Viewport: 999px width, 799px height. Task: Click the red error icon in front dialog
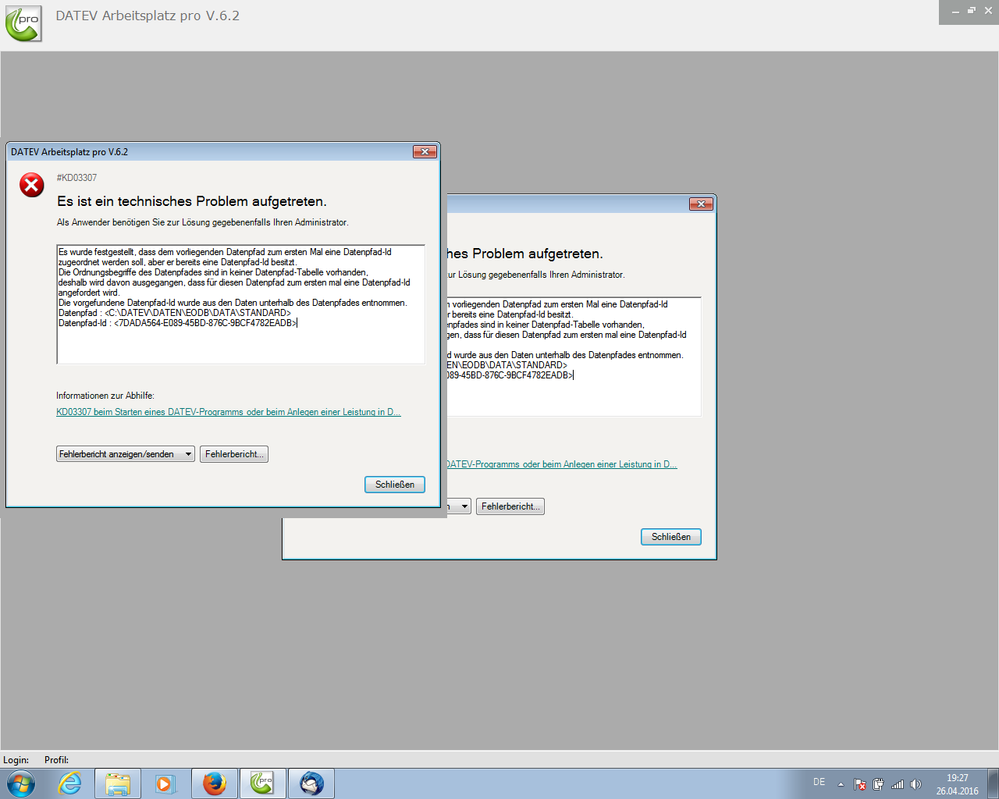point(31,185)
